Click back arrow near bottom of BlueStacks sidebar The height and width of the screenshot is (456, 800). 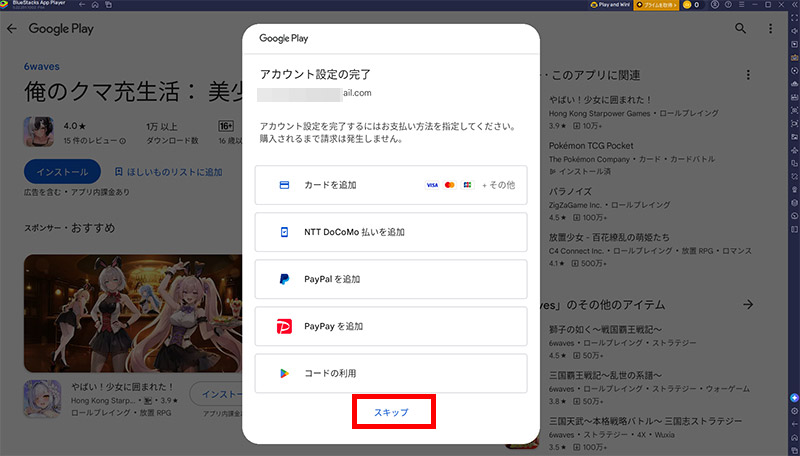pos(794,424)
